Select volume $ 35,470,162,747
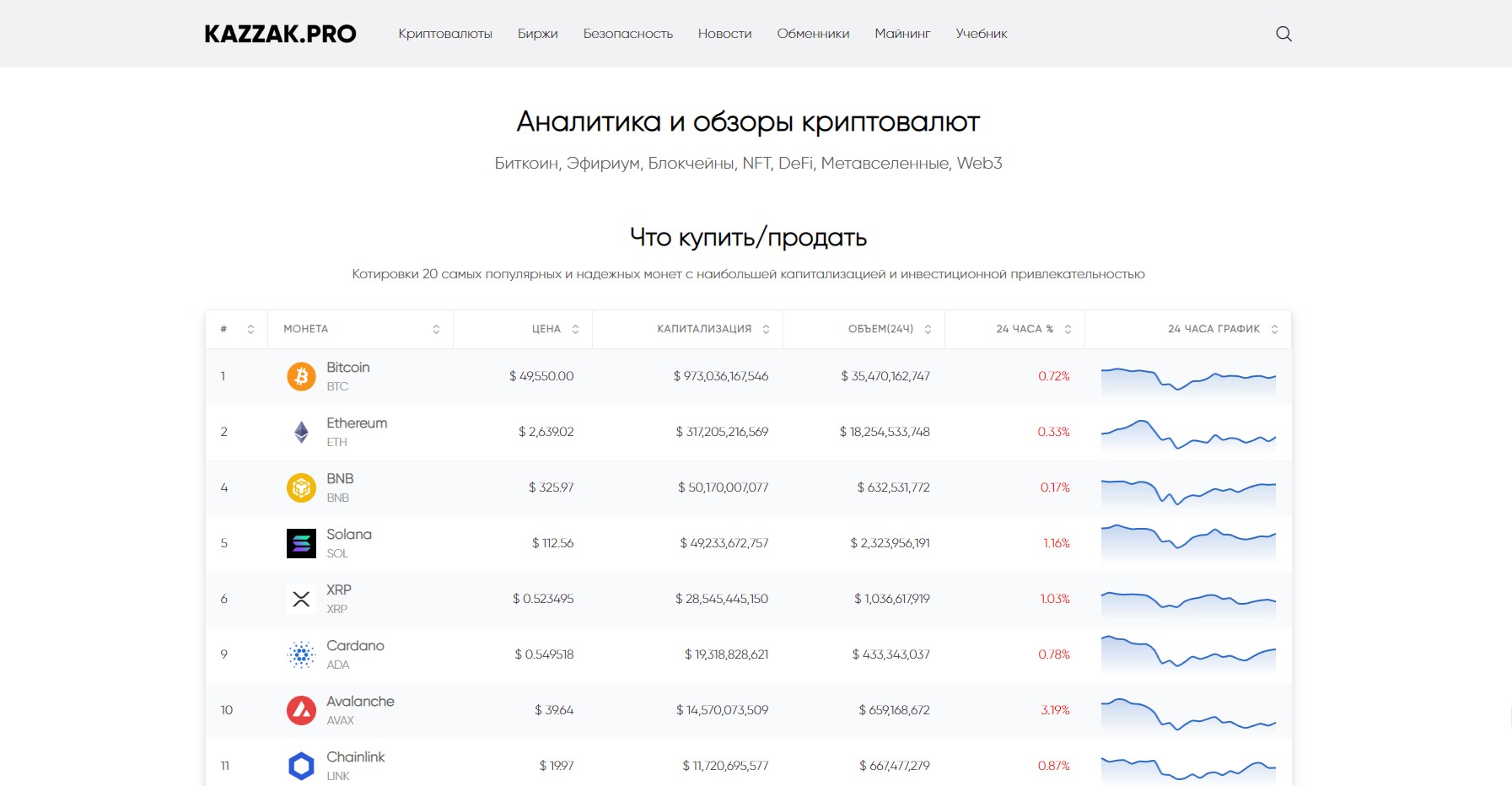The height and width of the screenshot is (786, 1512). [885, 376]
